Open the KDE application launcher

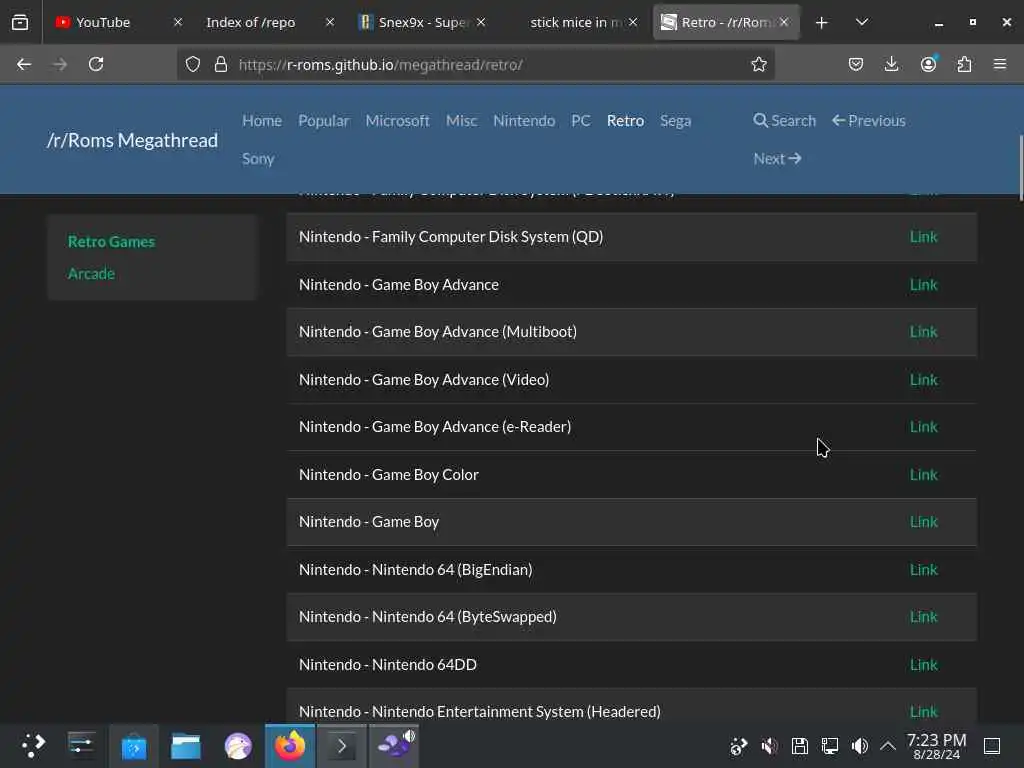(33, 745)
